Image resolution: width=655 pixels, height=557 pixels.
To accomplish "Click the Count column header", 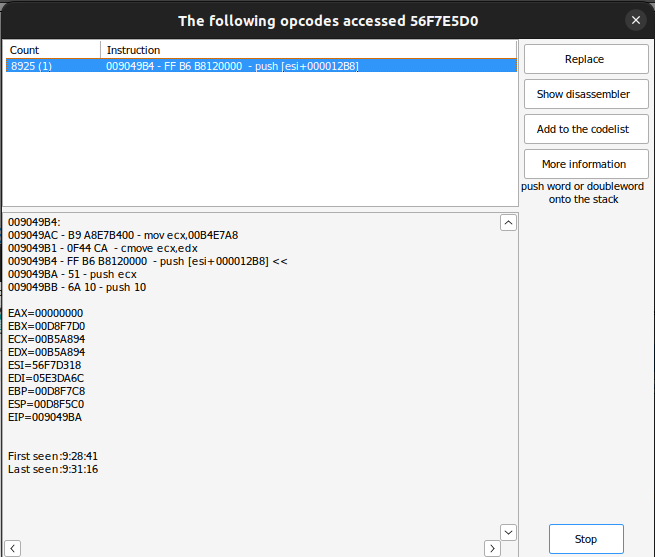I will (52, 50).
